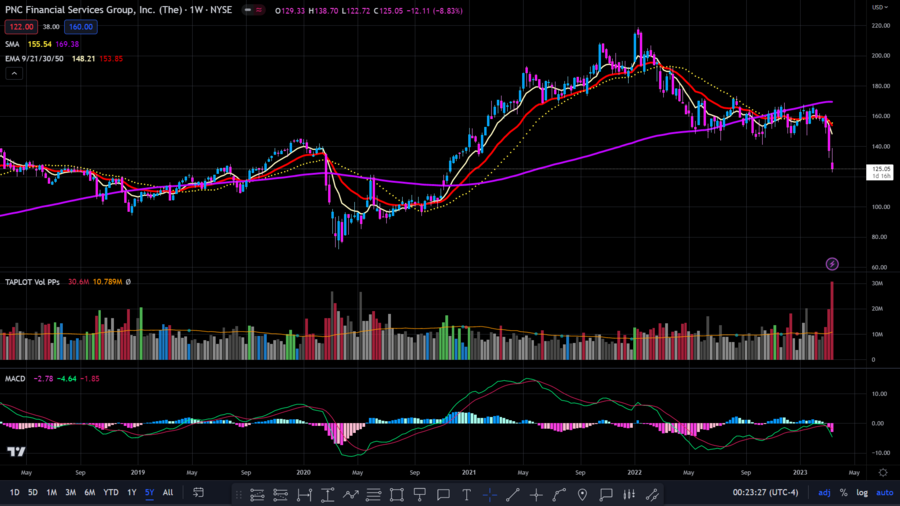Click the red 122.00 sell button
900x506 pixels.
pyautogui.click(x=21, y=27)
